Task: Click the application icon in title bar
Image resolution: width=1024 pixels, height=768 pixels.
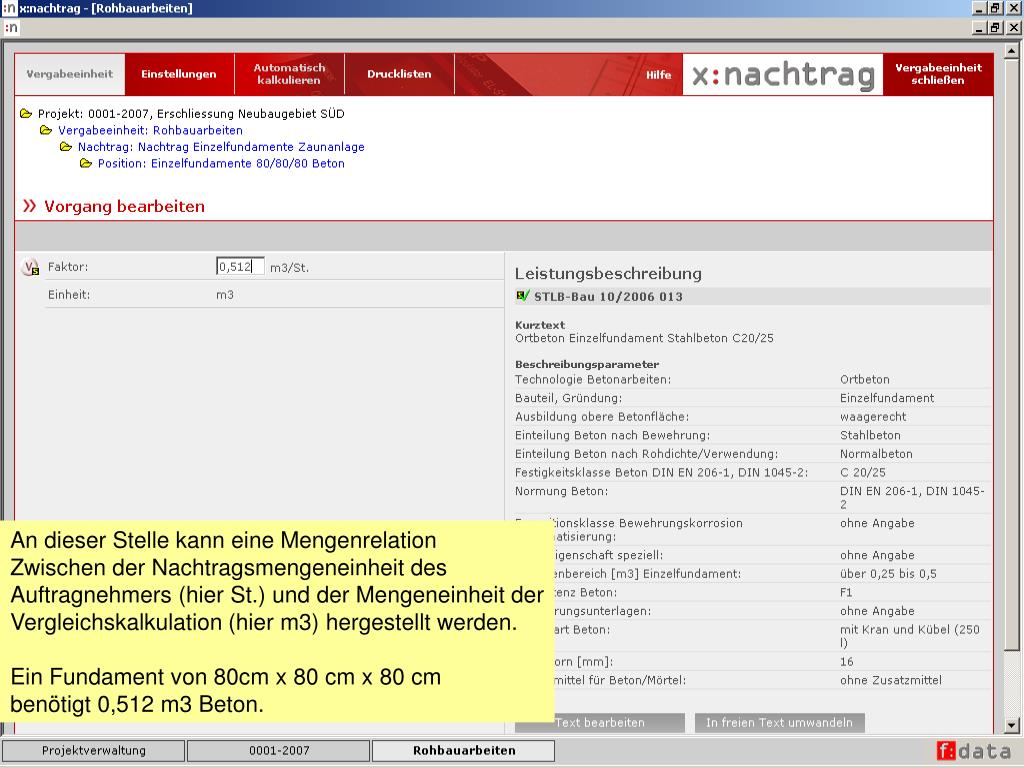Action: pos(9,8)
